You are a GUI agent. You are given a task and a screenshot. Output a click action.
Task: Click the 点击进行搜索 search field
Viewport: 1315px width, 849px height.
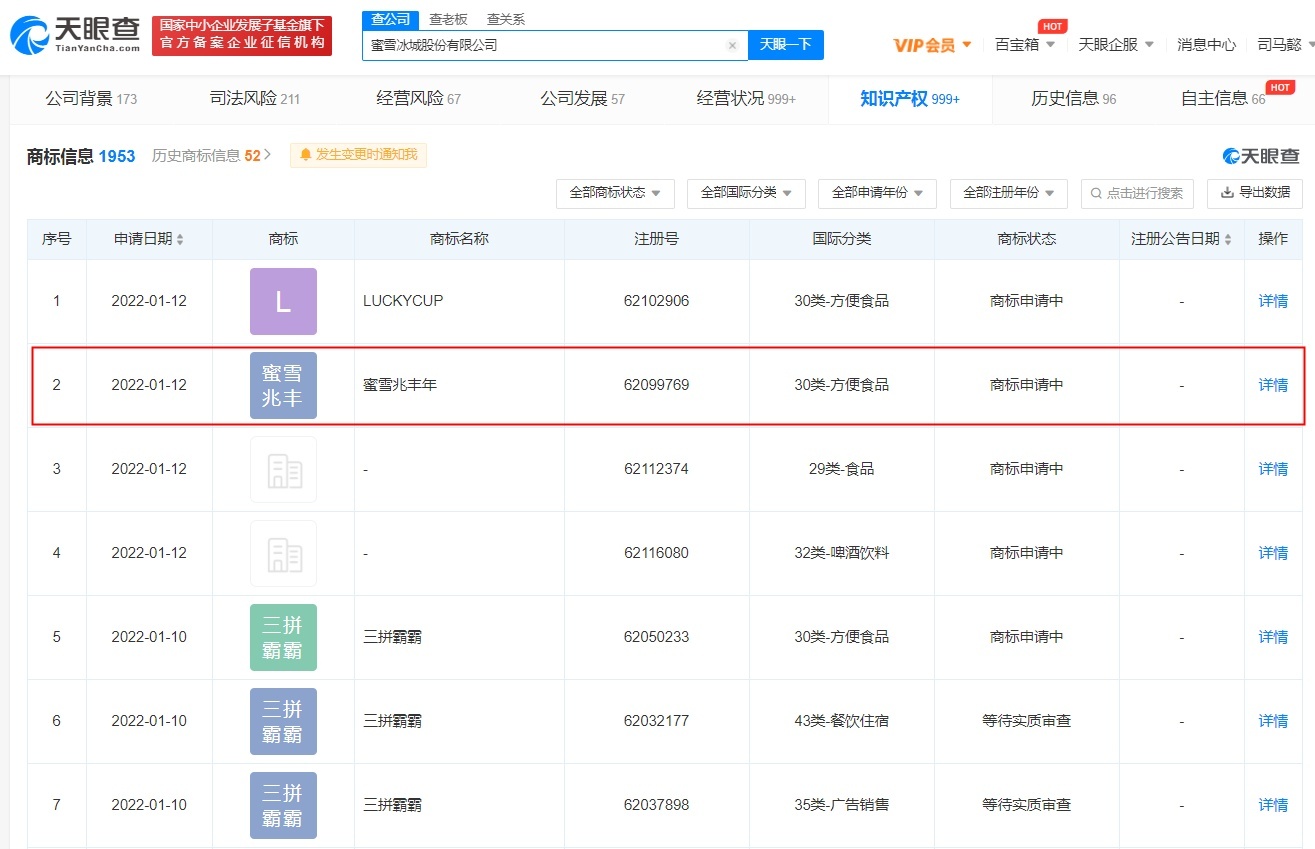click(1138, 193)
